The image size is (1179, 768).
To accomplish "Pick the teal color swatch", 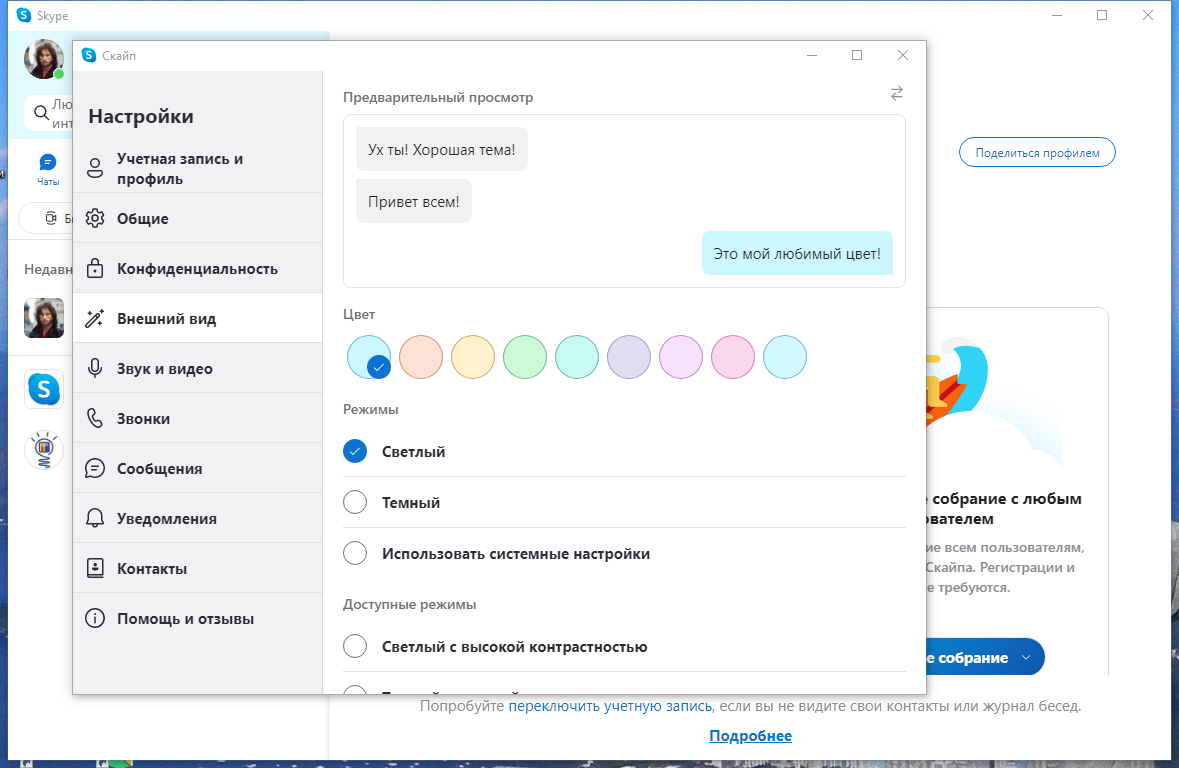I will point(577,357).
